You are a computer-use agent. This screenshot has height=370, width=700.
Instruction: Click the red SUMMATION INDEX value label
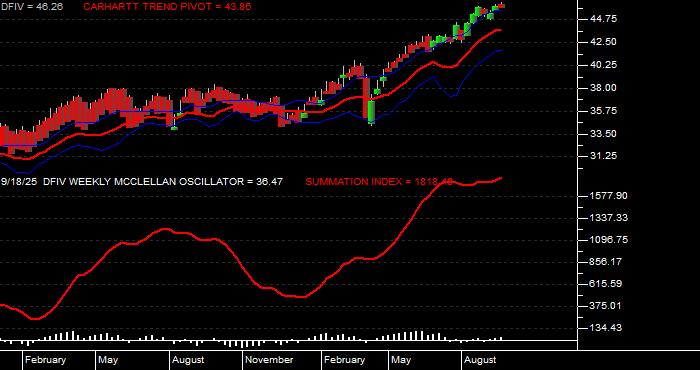(379, 182)
